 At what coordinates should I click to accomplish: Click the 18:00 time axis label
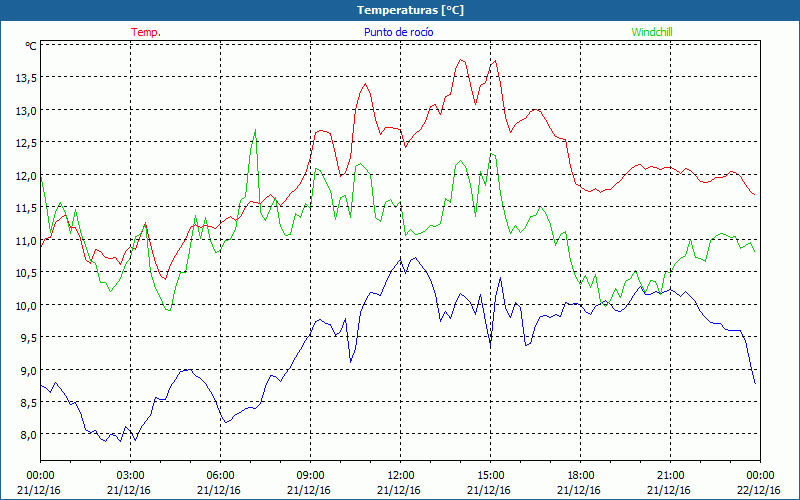pos(580,476)
